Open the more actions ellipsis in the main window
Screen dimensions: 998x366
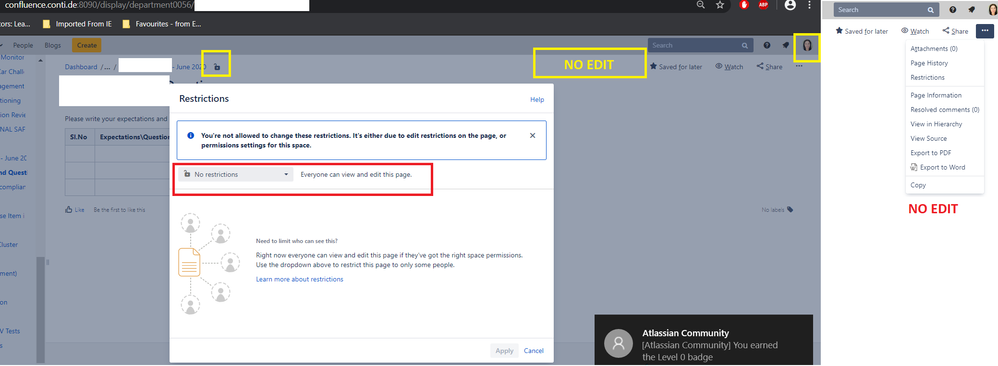(x=799, y=66)
